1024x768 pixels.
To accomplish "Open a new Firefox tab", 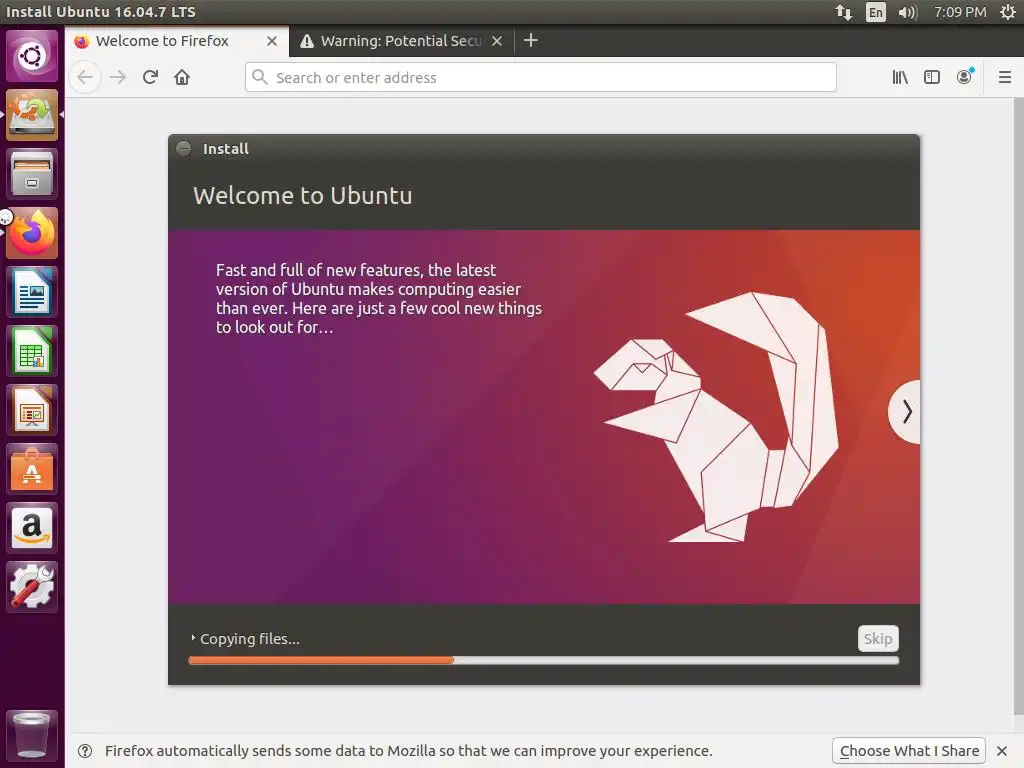I will 531,40.
